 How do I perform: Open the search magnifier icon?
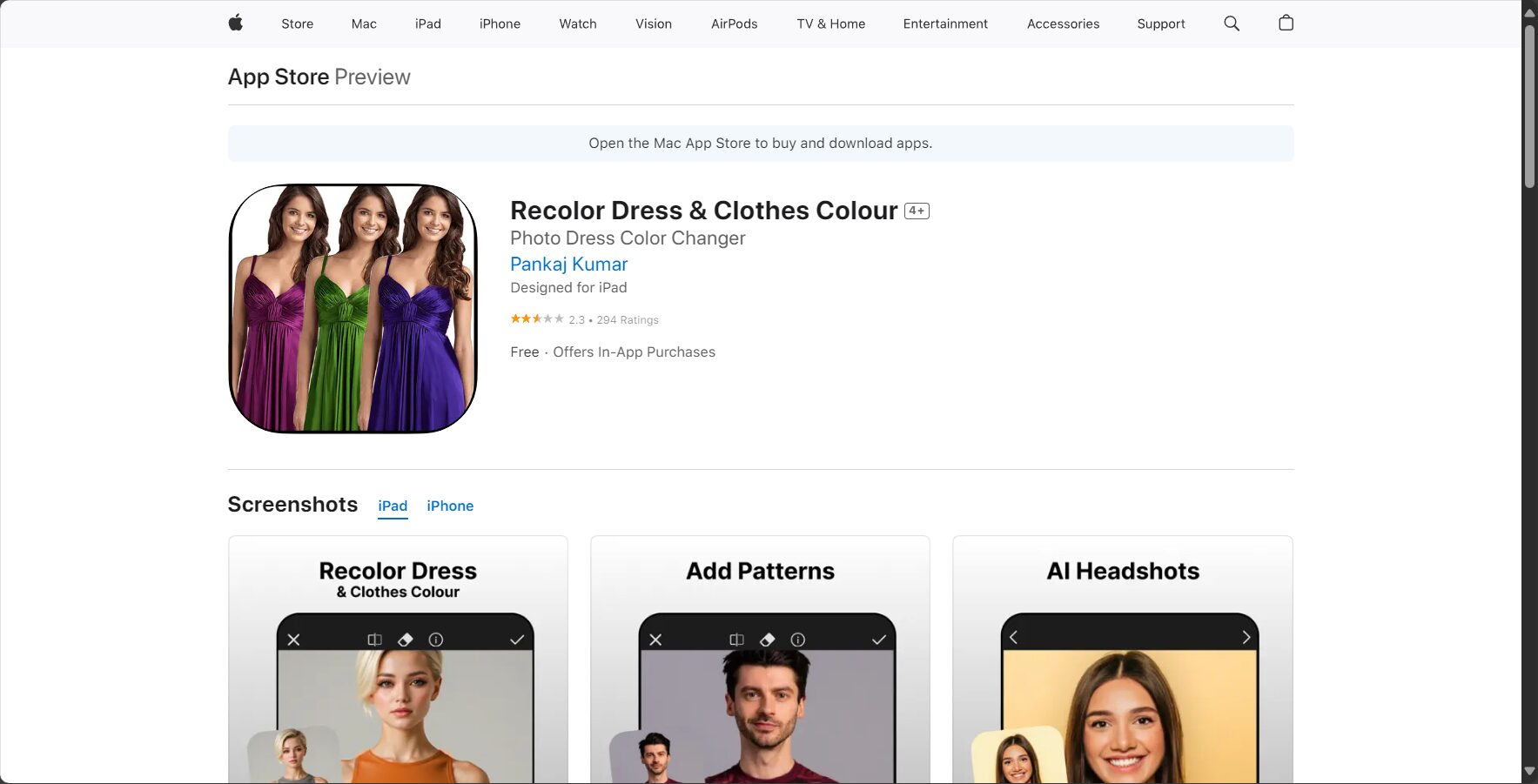click(1232, 23)
